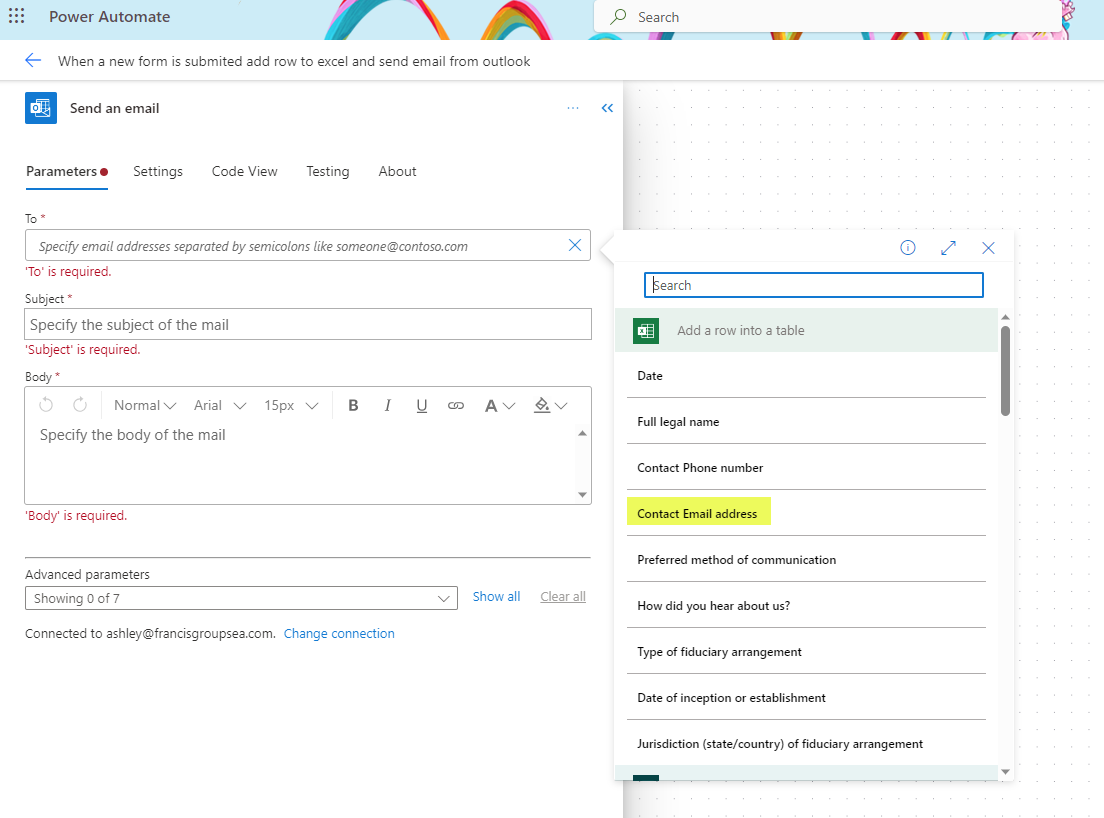The image size is (1104, 818).
Task: Click Clear all link
Action: coord(563,596)
